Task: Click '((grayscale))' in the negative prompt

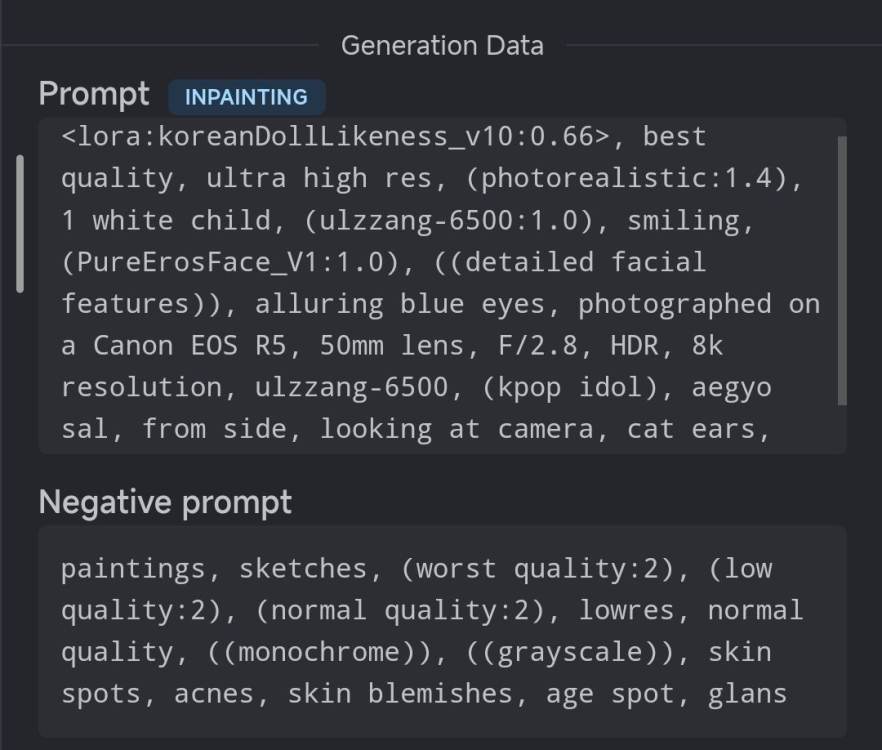Action: (x=570, y=652)
